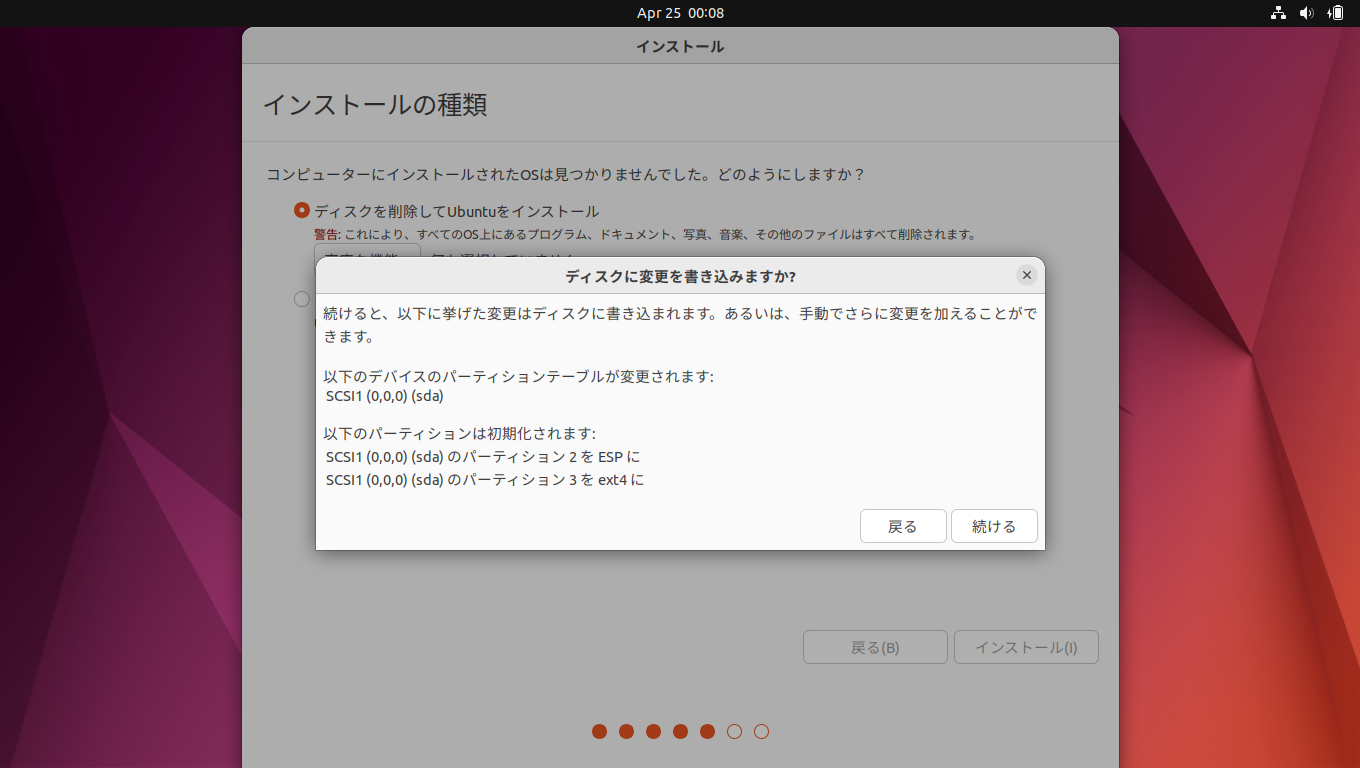This screenshot has width=1360, height=768.
Task: Click the dialog title ディスクに変更を書き込みますか?
Action: (x=680, y=276)
